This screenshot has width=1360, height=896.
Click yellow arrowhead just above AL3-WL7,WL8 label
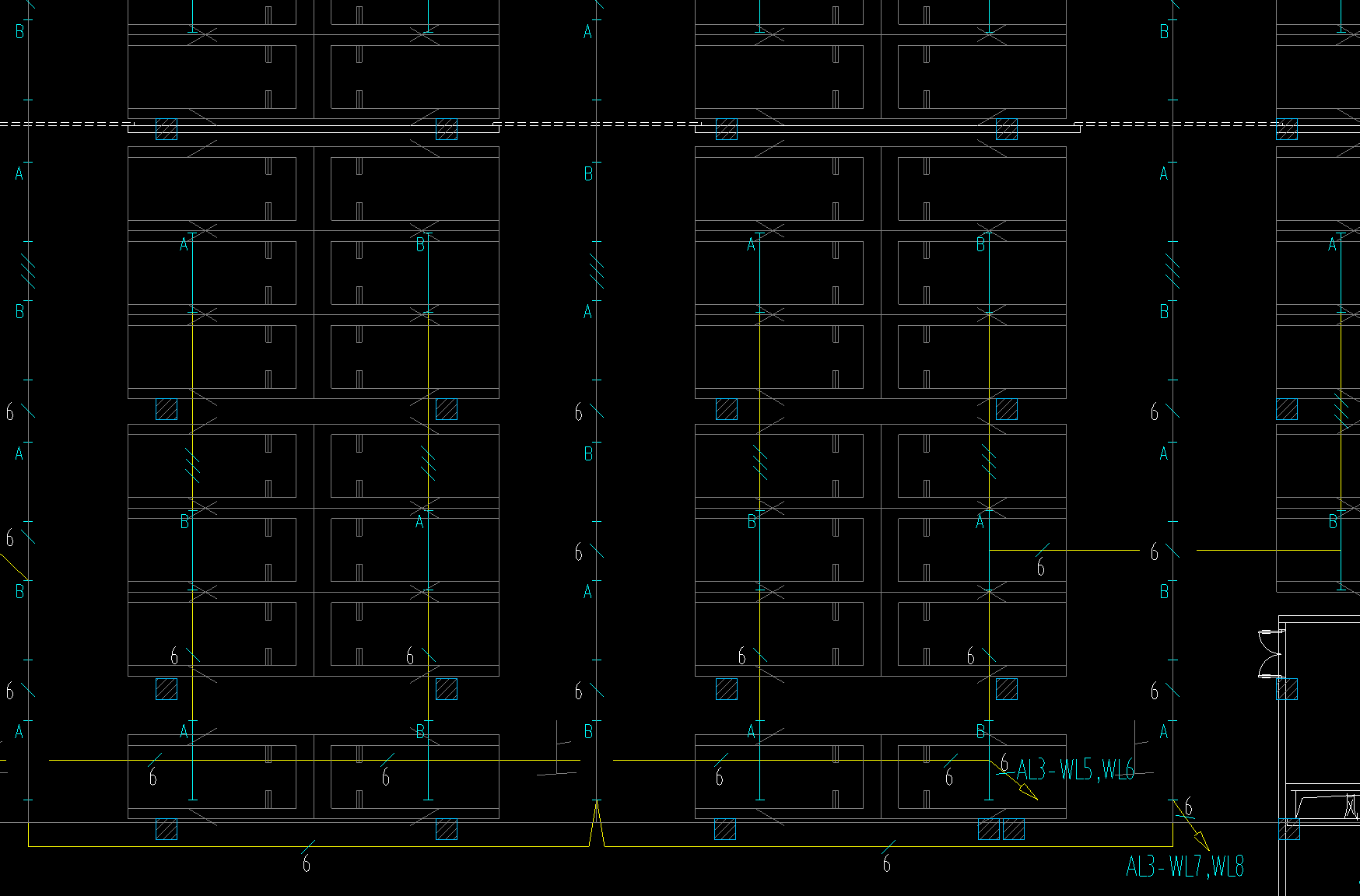pos(1201,841)
